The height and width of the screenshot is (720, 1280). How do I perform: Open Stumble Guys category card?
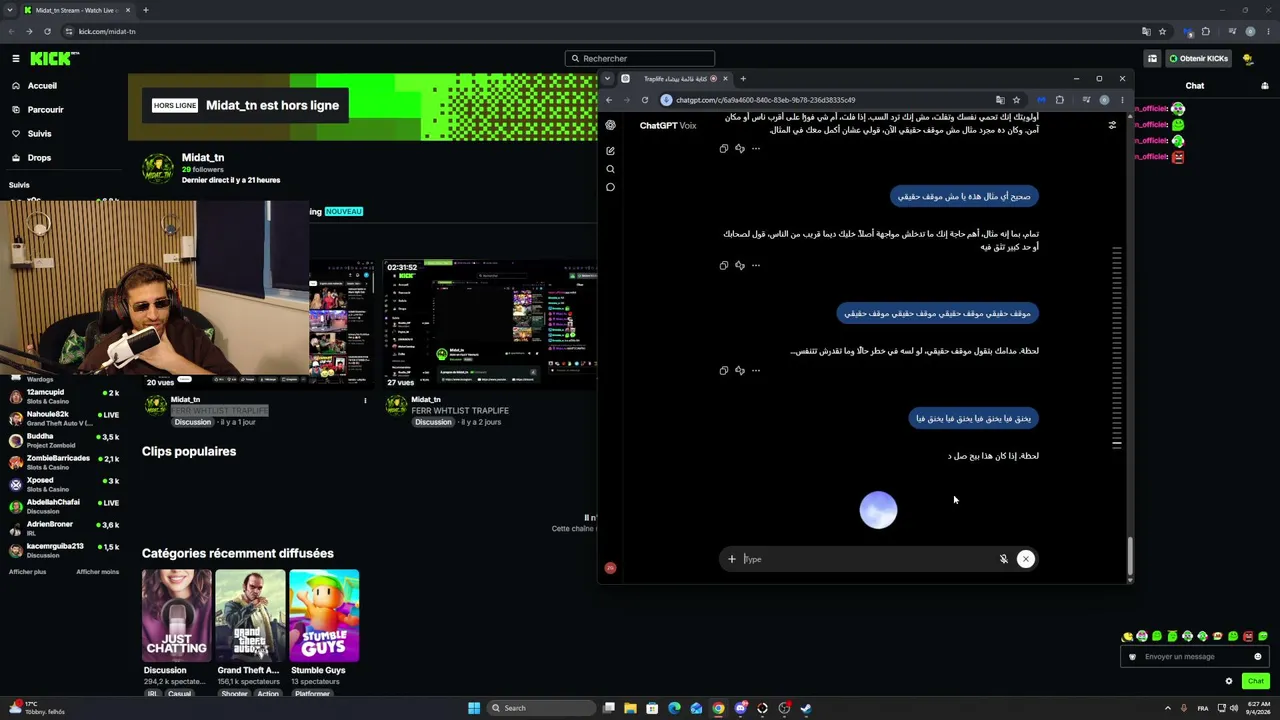pyautogui.click(x=324, y=616)
